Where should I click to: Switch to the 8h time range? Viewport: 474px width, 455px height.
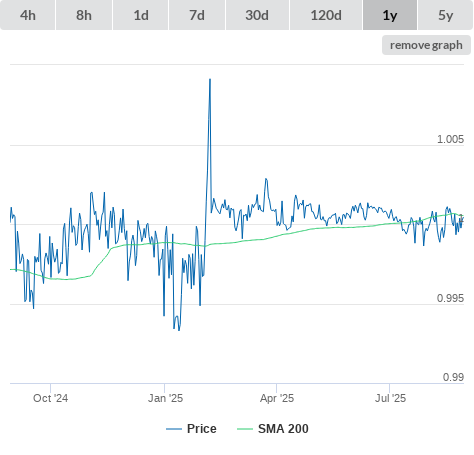[x=84, y=15]
